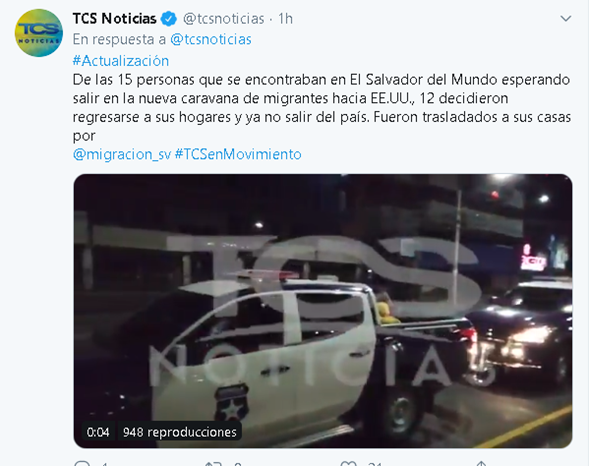Viewport: 589px width, 466px height.
Task: Play the police pickup video
Action: point(323,311)
